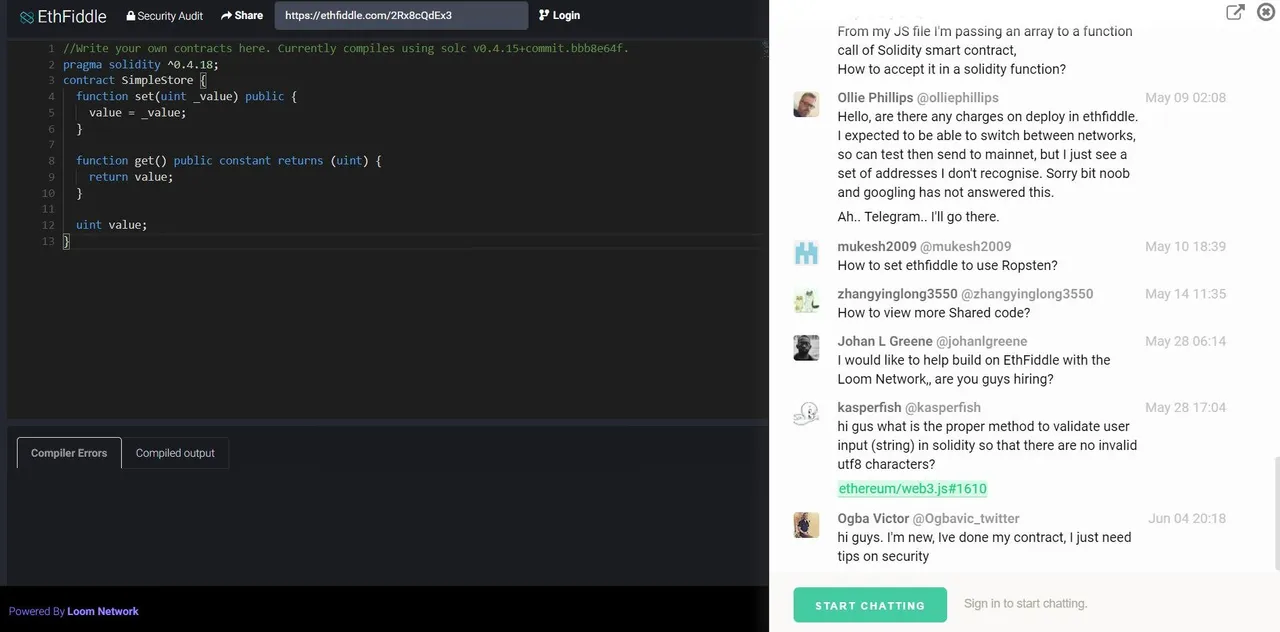
Task: Click Ollie Phillips' avatar
Action: [x=806, y=104]
